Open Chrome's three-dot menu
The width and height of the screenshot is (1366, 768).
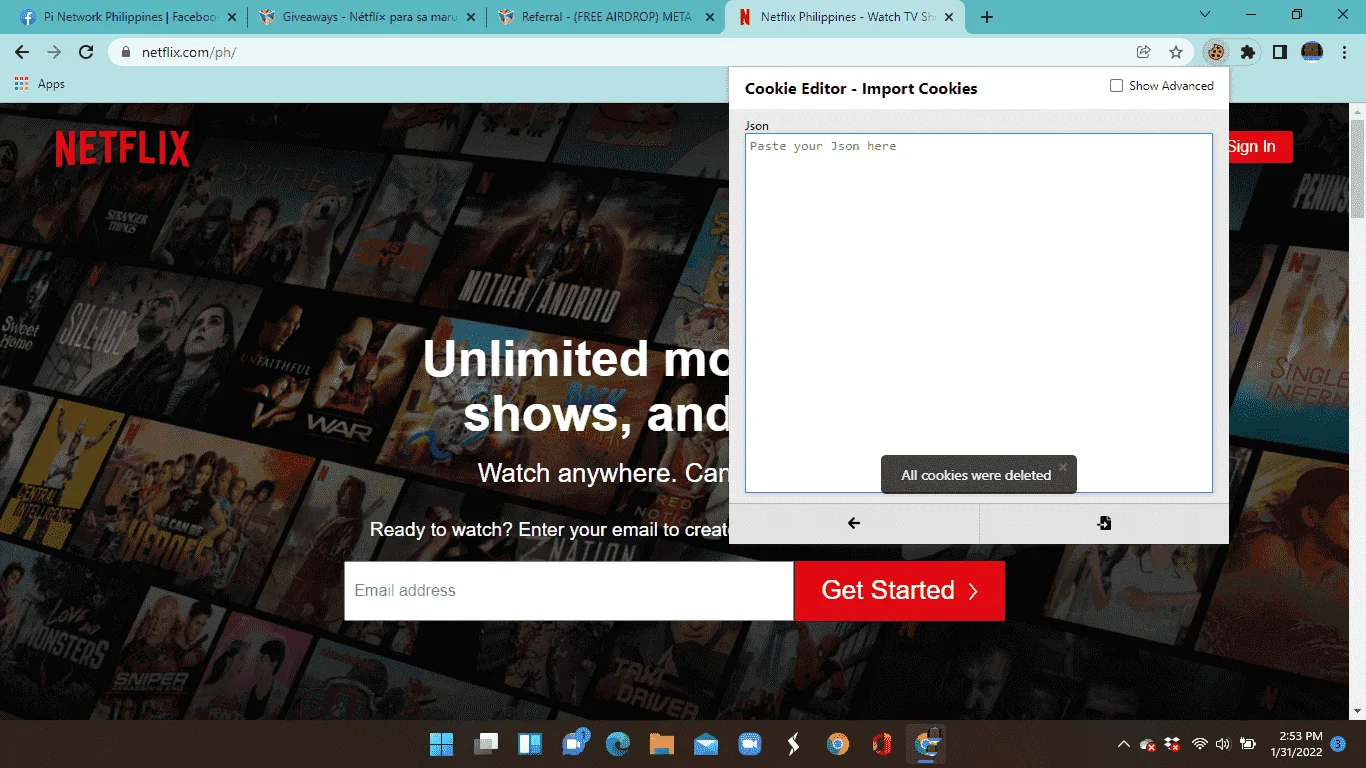tap(1345, 52)
